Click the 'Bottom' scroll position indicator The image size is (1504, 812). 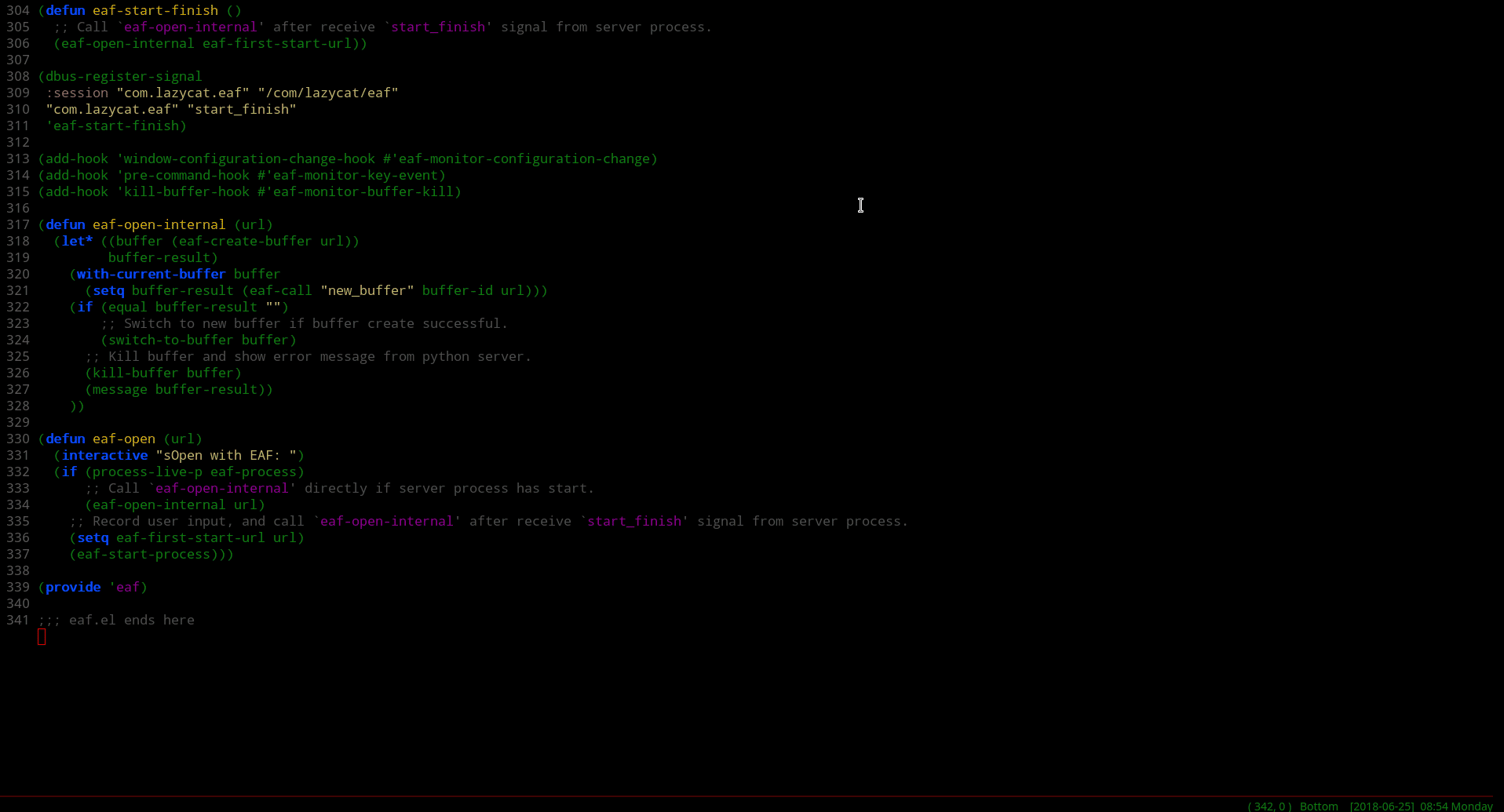pos(1318,806)
